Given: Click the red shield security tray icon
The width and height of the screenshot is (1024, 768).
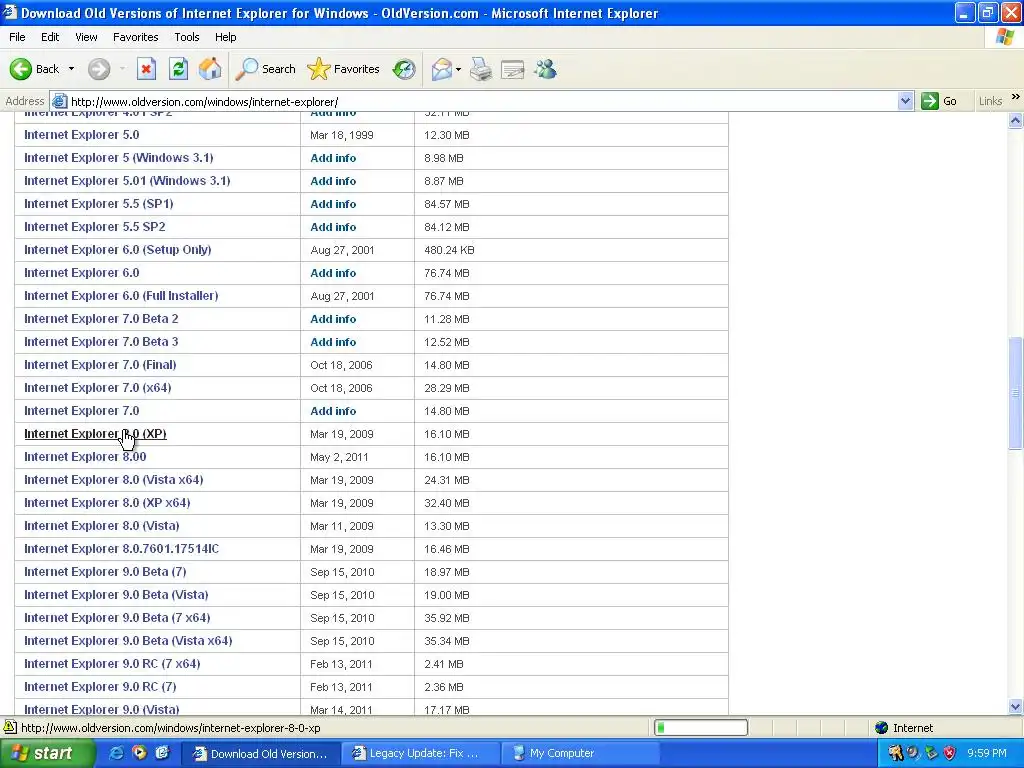Looking at the screenshot, I should (950, 753).
